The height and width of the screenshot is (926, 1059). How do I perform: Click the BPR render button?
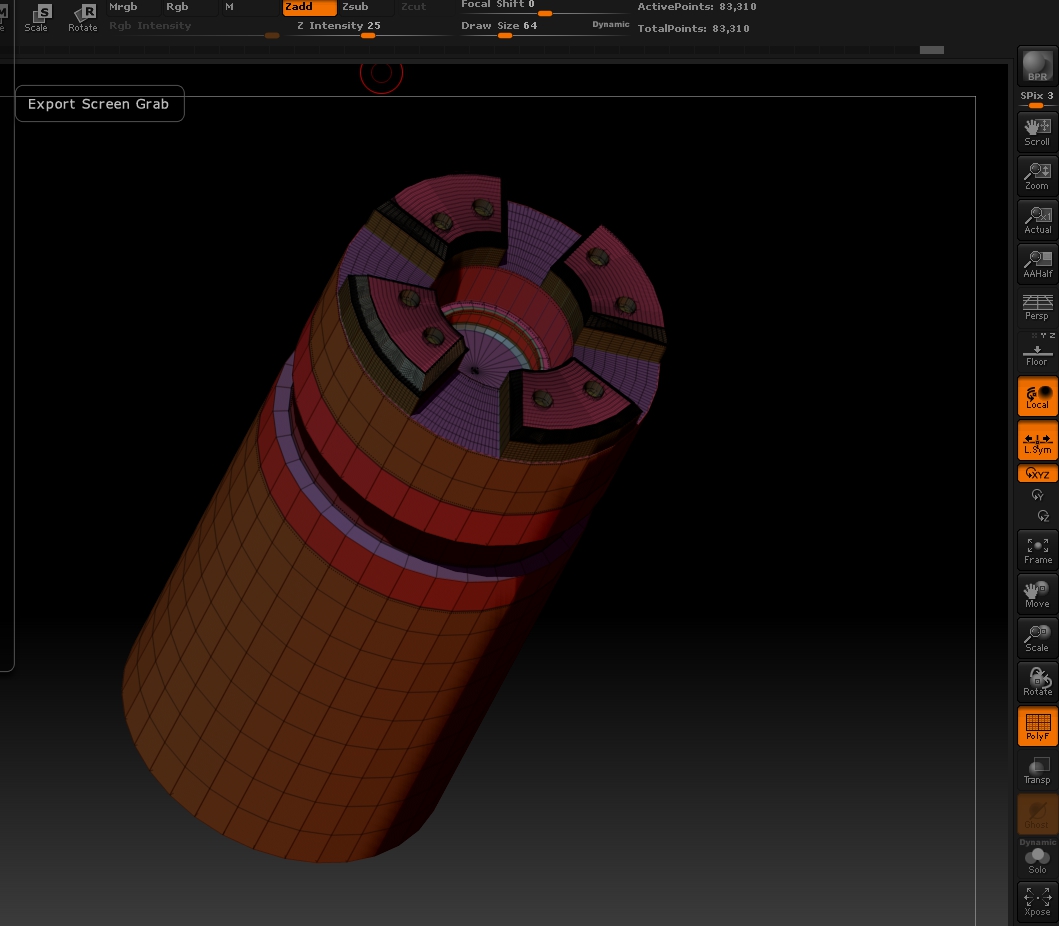coord(1037,67)
